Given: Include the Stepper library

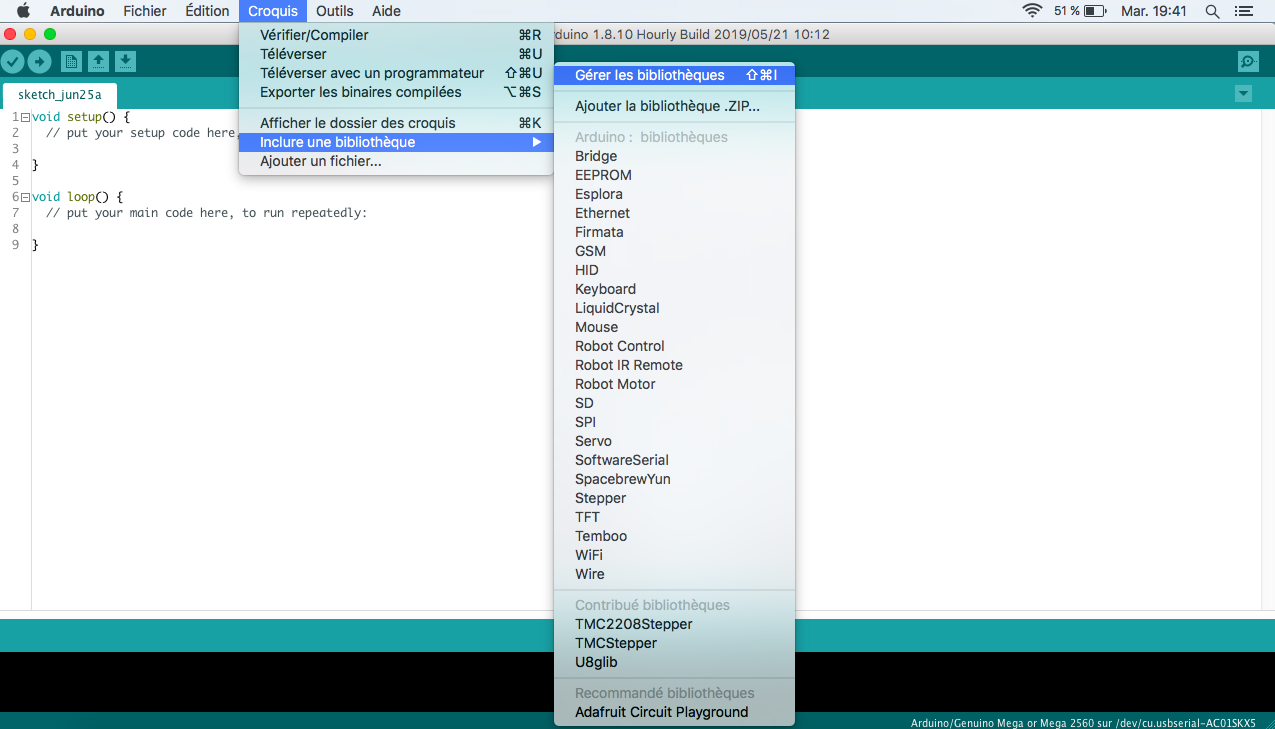Looking at the screenshot, I should pos(675,498).
